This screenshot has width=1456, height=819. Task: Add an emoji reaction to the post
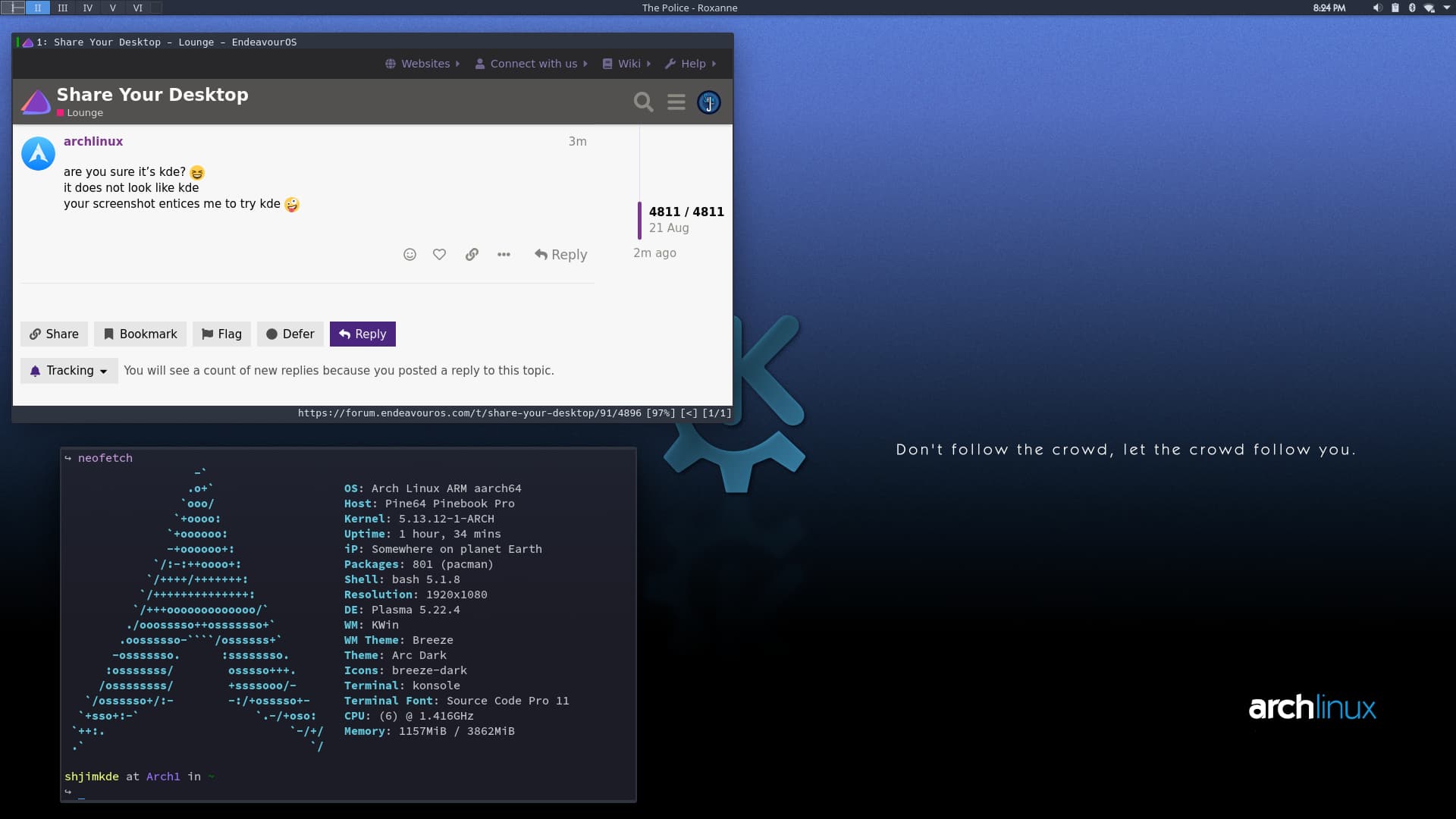tap(409, 255)
